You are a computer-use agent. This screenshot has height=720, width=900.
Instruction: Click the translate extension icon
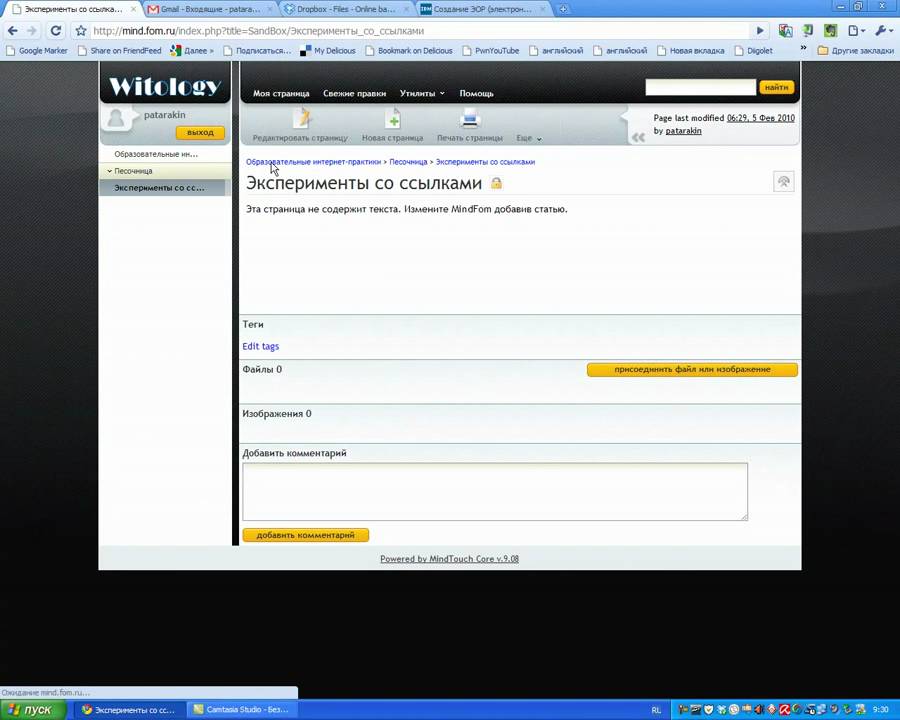coord(785,31)
